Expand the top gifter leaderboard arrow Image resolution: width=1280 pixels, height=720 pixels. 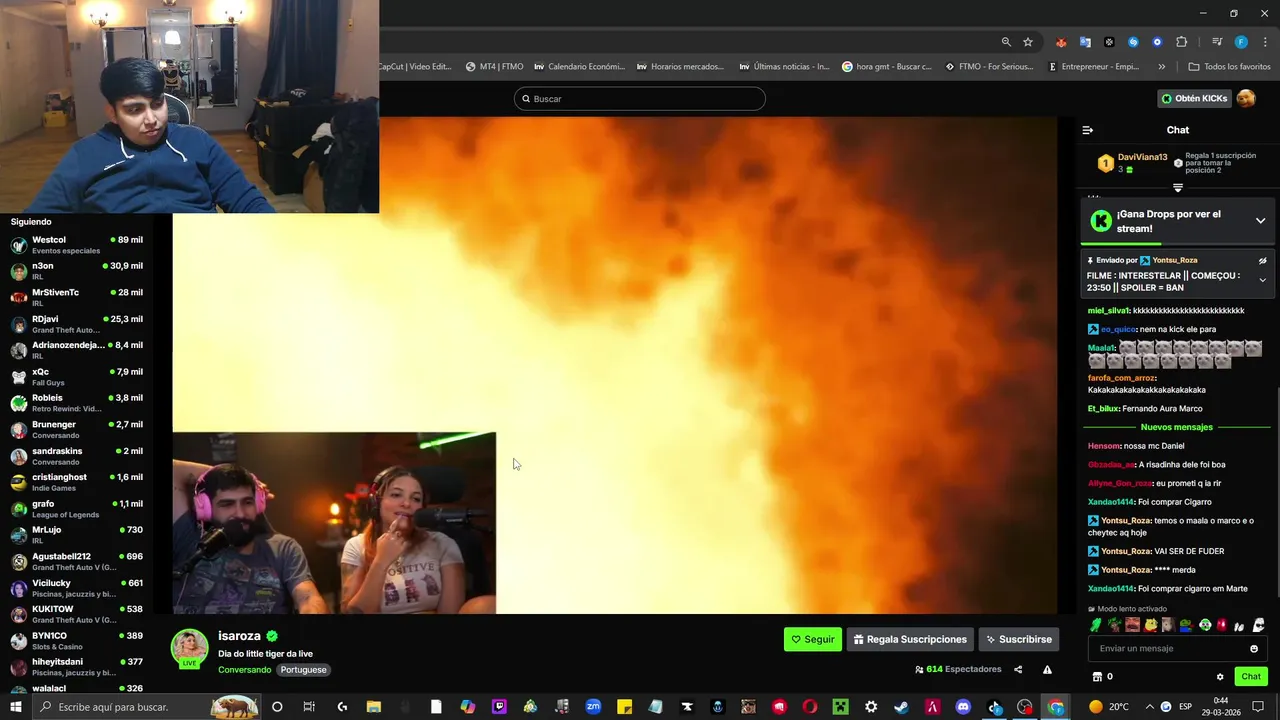click(1178, 188)
